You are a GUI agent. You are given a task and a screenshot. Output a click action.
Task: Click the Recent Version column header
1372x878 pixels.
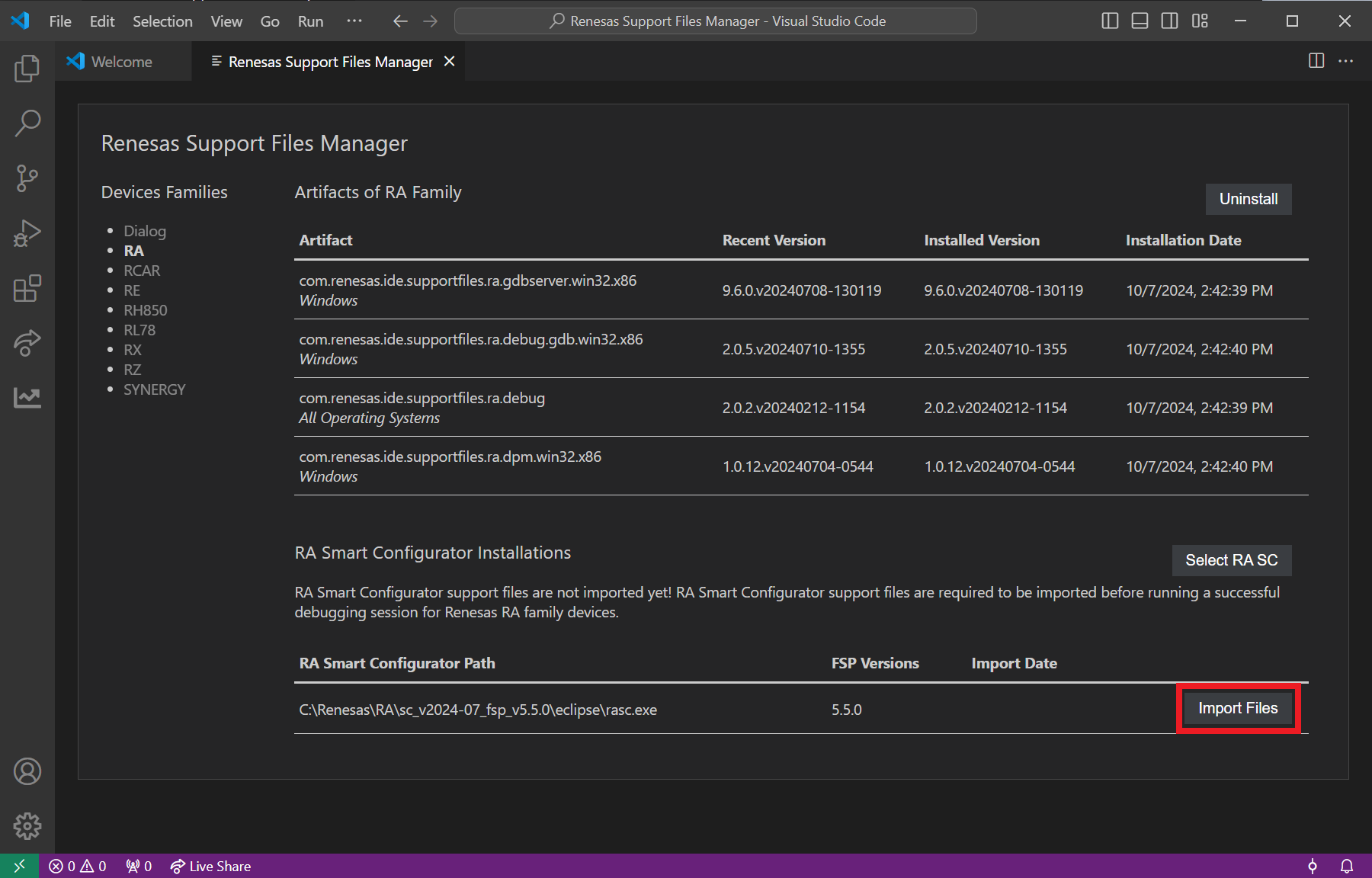774,240
